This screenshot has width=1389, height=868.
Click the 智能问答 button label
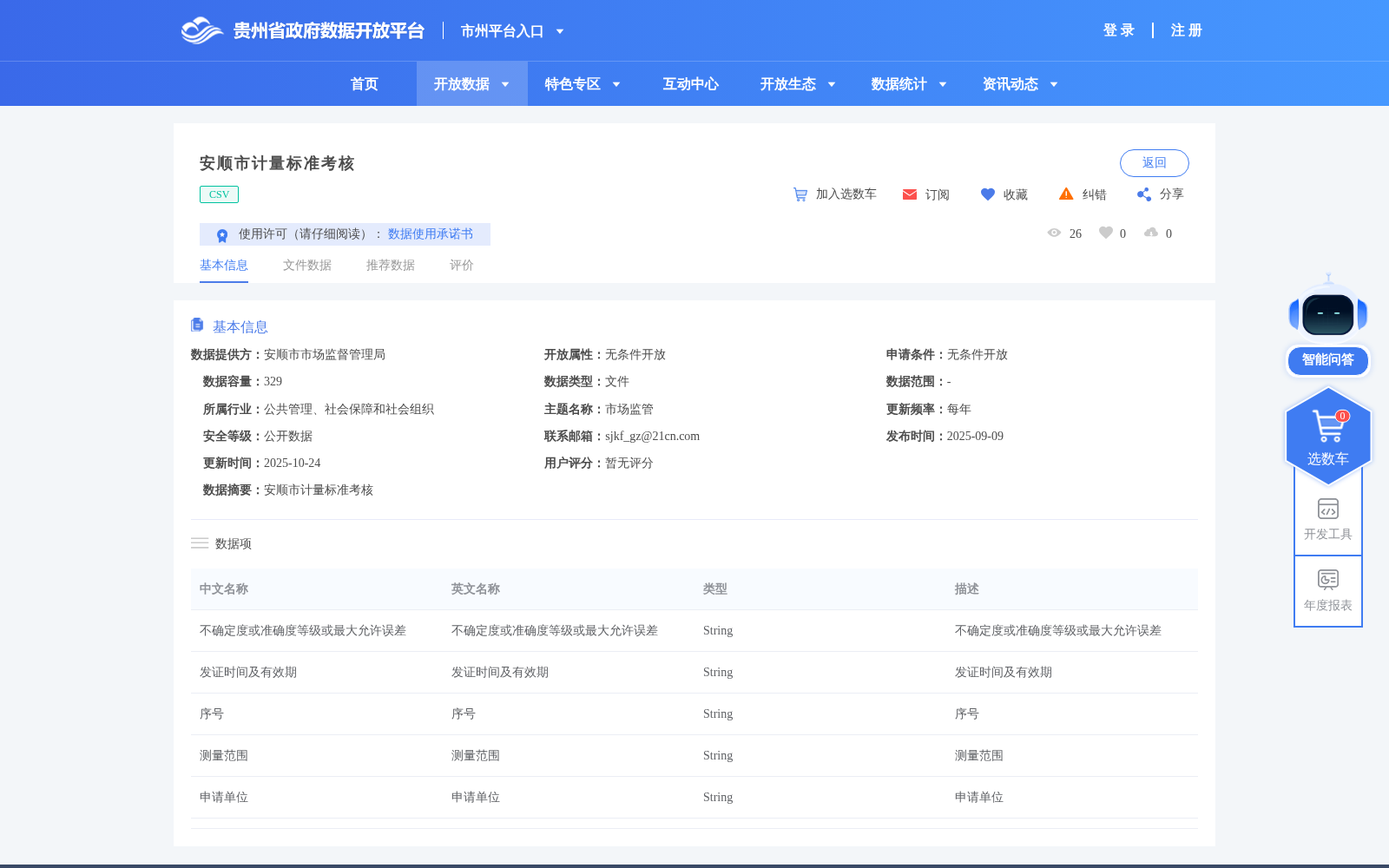pyautogui.click(x=1328, y=360)
